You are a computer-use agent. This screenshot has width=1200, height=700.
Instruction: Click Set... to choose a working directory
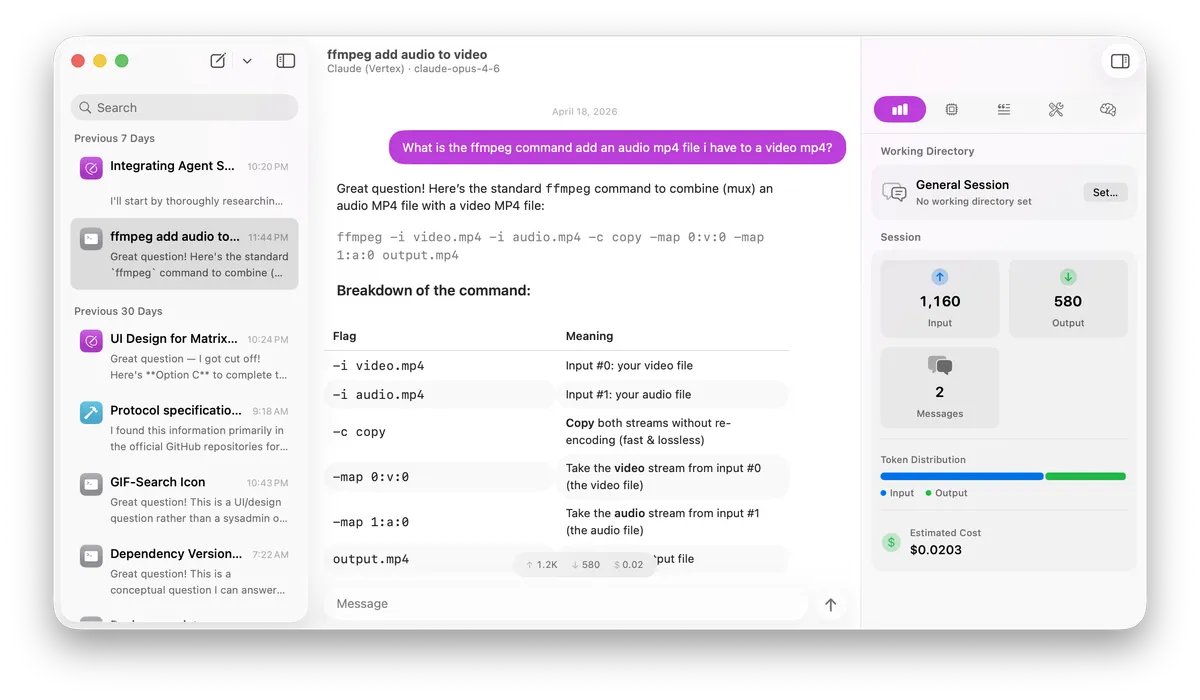(1104, 192)
